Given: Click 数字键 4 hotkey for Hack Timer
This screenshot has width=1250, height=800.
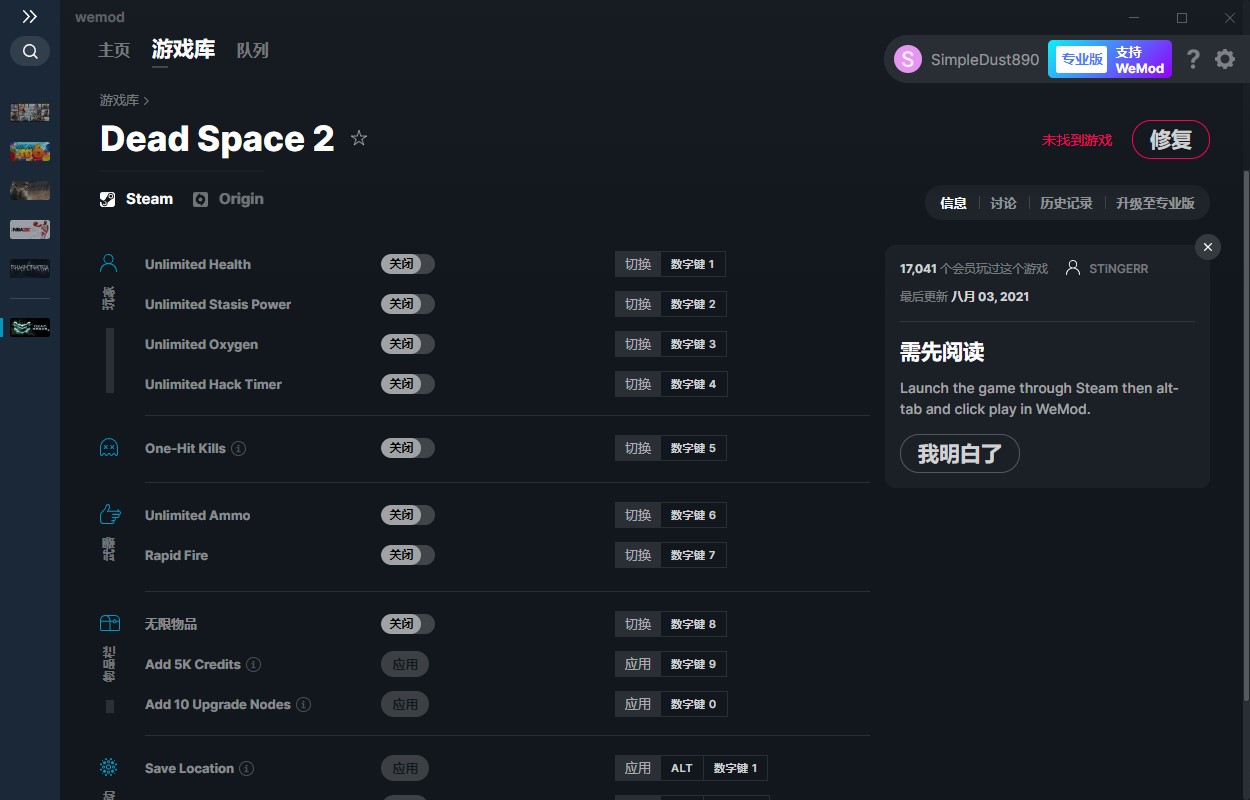Looking at the screenshot, I should click(x=693, y=384).
